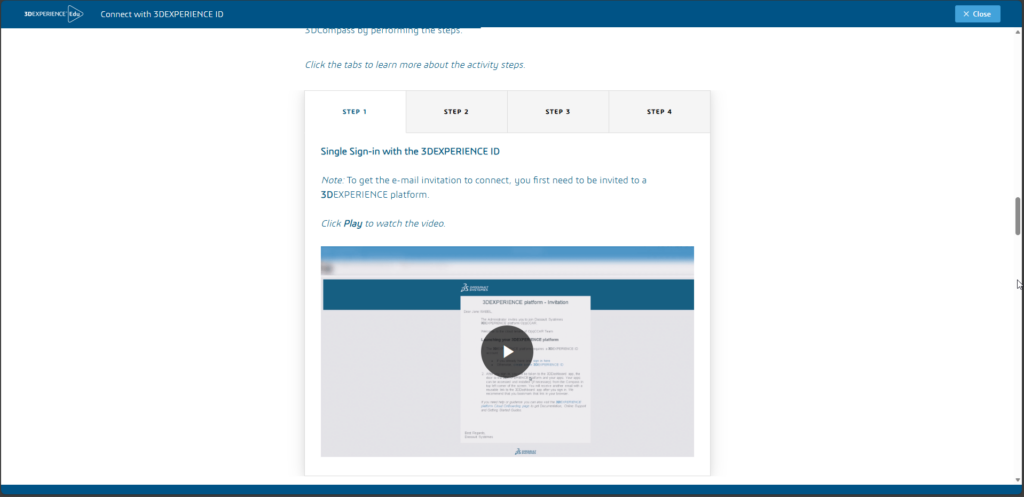Click the "Single Sign-in with the 3DEXPERIENCE ID" heading
The width and height of the screenshot is (1024, 497).
[x=410, y=152]
